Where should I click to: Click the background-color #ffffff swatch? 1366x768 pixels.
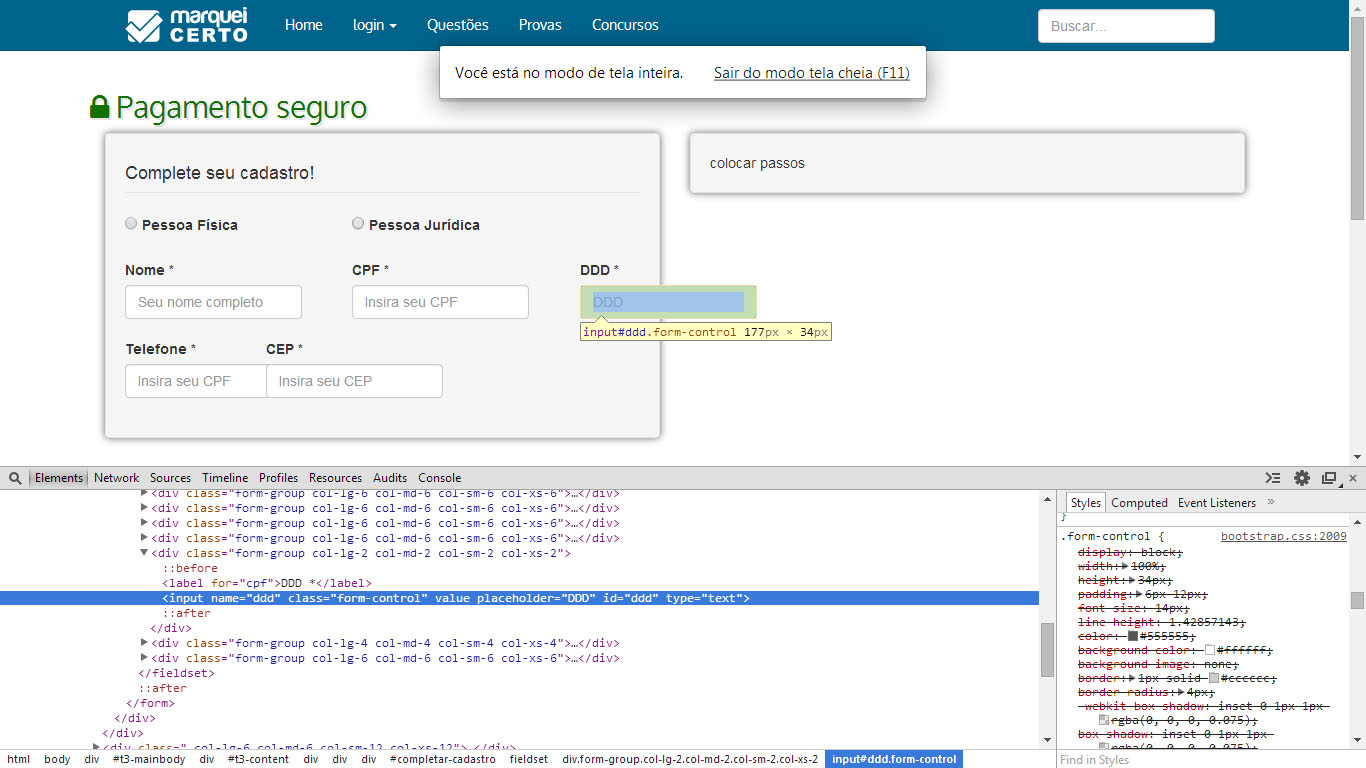[1210, 650]
